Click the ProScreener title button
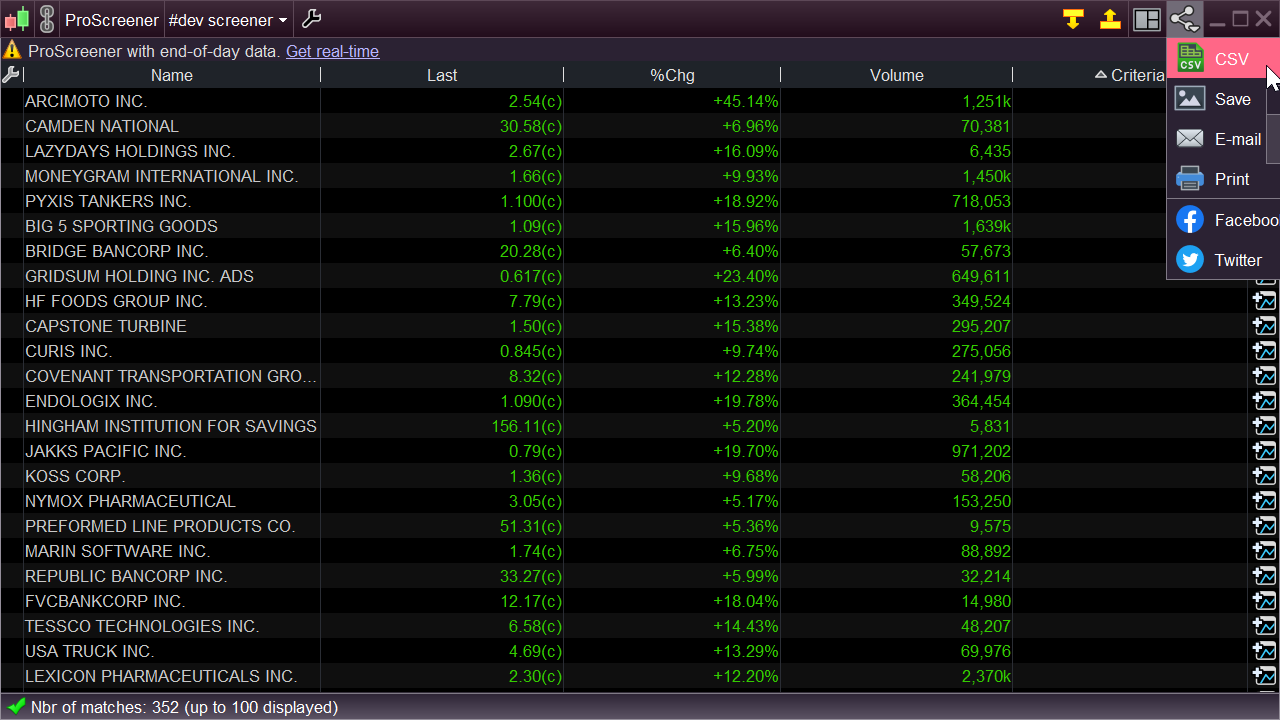Image resolution: width=1280 pixels, height=720 pixels. [x=111, y=20]
